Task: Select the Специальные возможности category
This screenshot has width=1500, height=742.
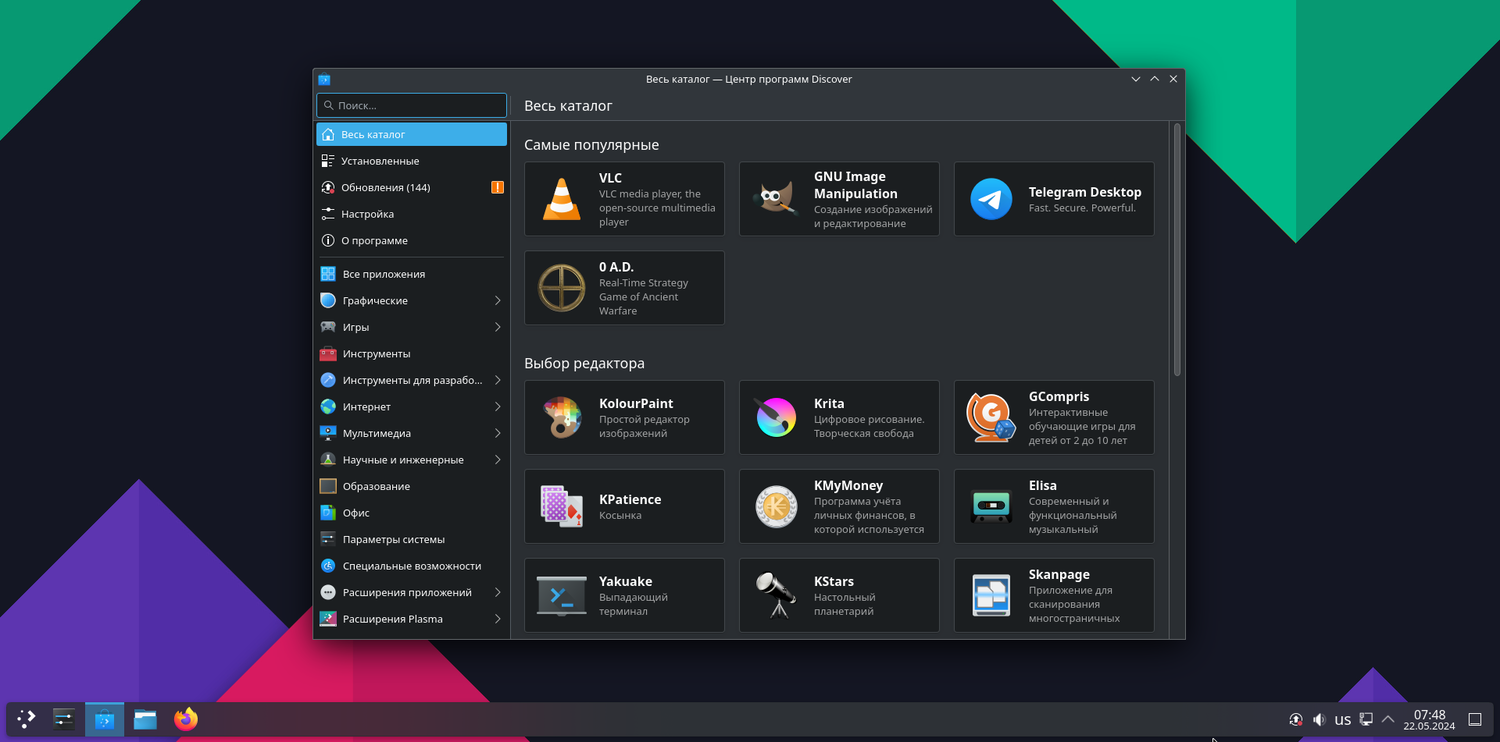Action: [x=411, y=566]
